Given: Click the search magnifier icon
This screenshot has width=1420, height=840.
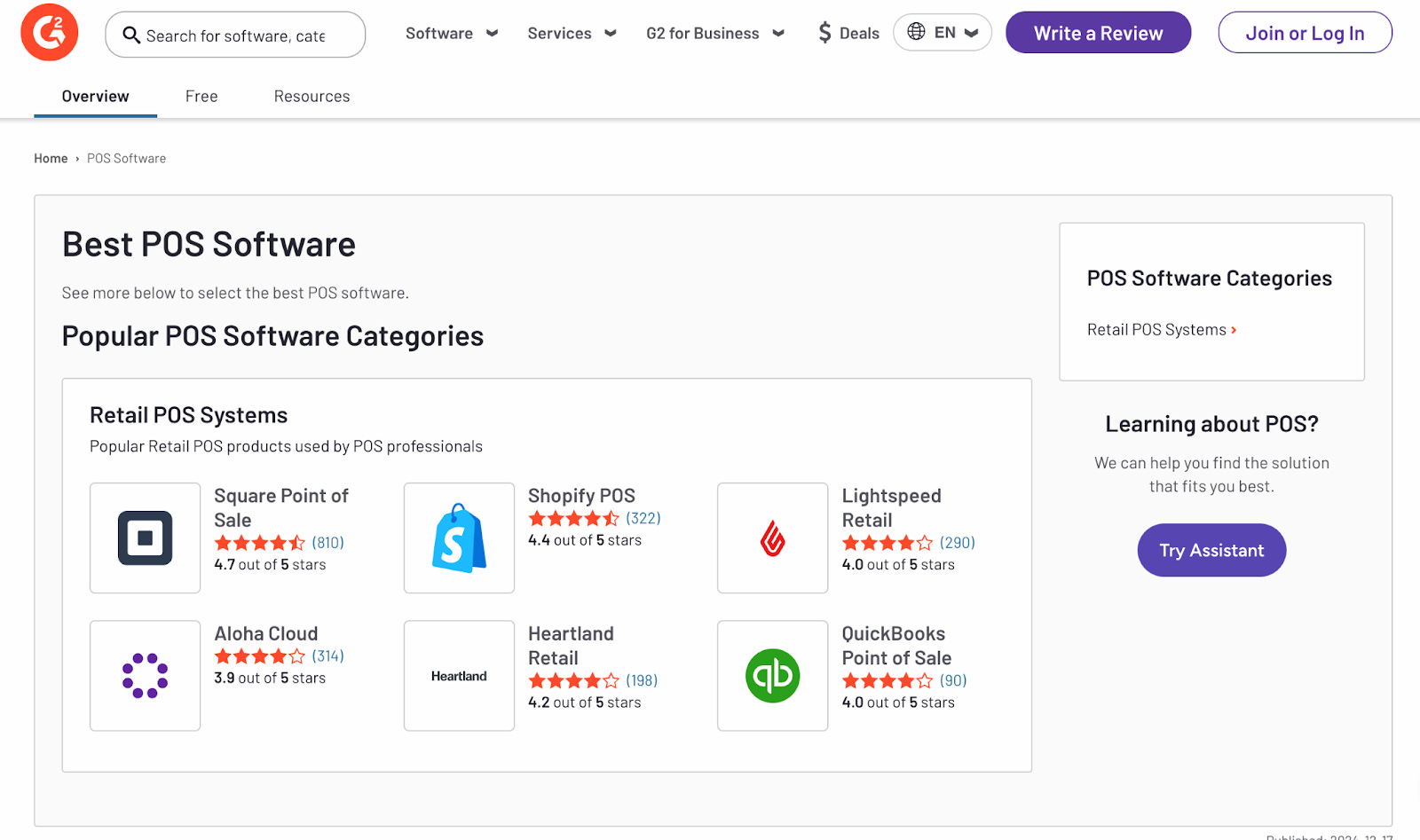Looking at the screenshot, I should point(131,35).
